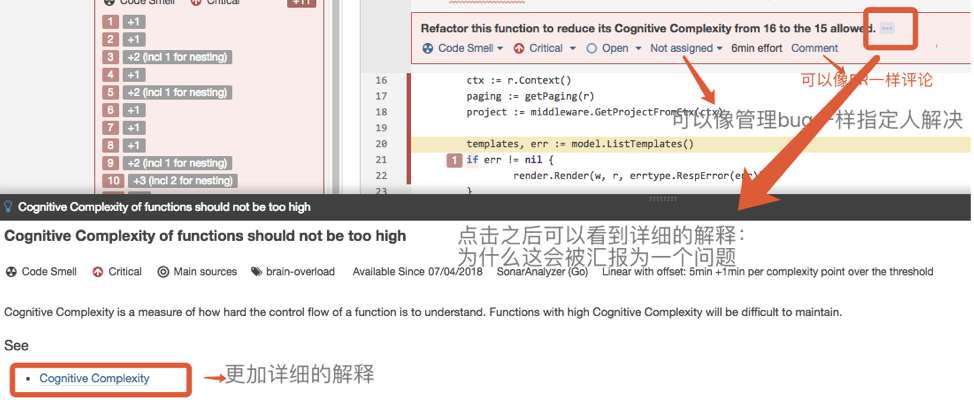Click the Critical severity icon in issue header
The height and width of the screenshot is (407, 974).
519,48
